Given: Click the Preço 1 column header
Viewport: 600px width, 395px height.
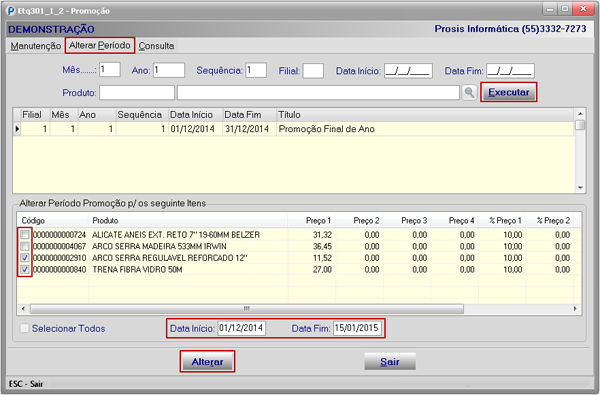Looking at the screenshot, I should coord(311,221).
